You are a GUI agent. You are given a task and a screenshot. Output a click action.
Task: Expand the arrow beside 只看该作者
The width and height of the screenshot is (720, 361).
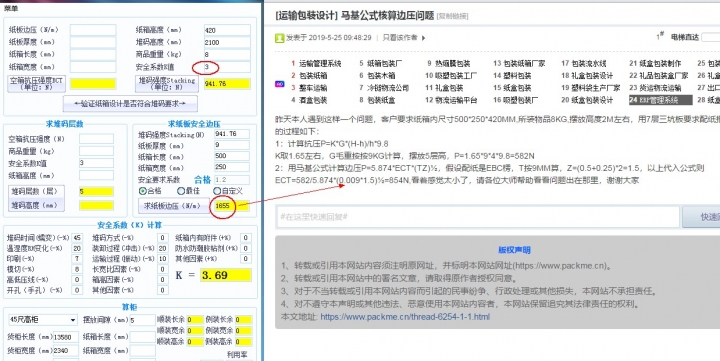[x=423, y=38]
